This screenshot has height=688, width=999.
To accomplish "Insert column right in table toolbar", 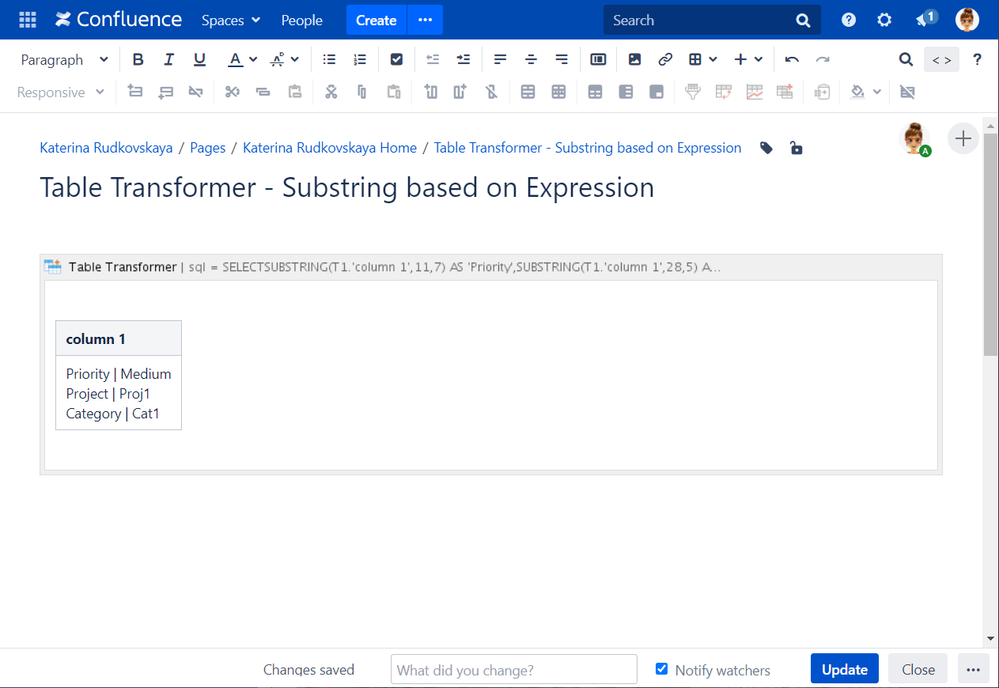I will 461,92.
